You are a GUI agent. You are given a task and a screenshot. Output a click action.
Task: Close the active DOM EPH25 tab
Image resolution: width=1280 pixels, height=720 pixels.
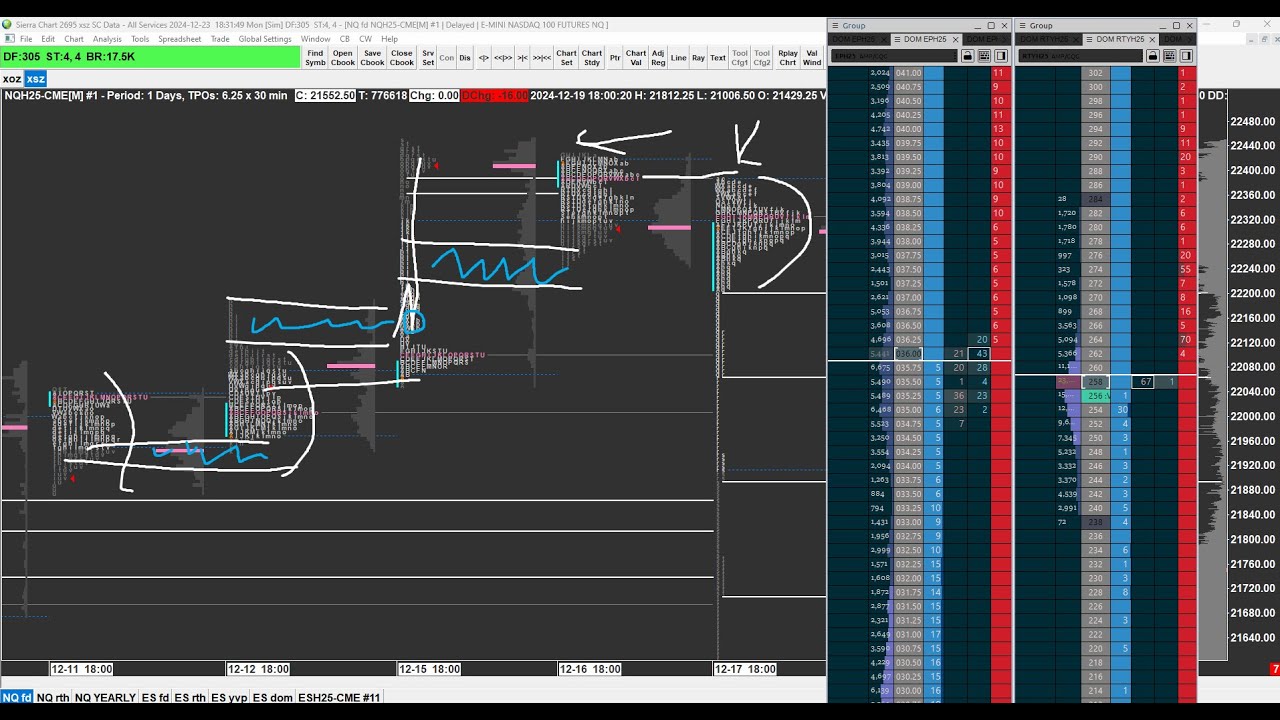tap(954, 39)
